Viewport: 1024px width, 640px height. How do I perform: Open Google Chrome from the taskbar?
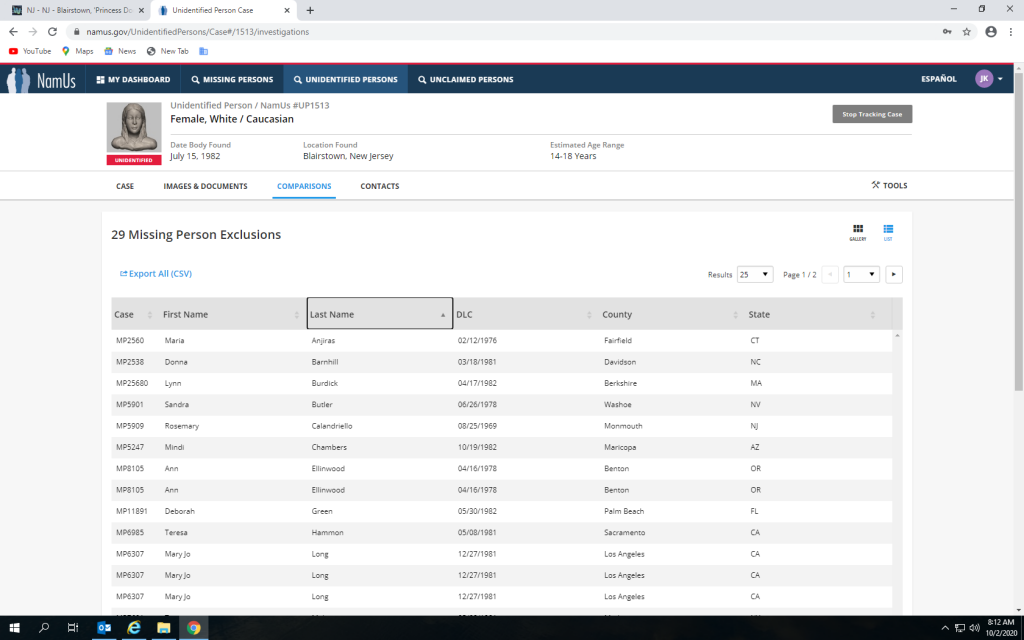tap(193, 628)
